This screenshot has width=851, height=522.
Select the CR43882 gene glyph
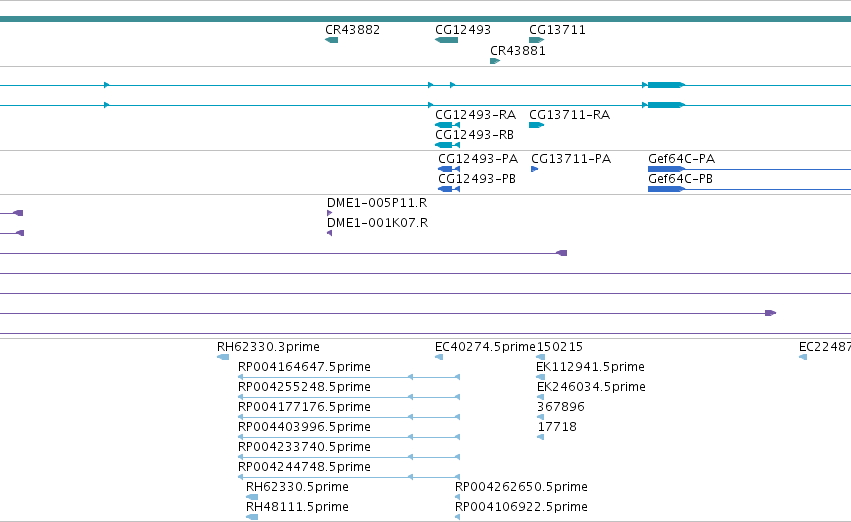[x=332, y=40]
